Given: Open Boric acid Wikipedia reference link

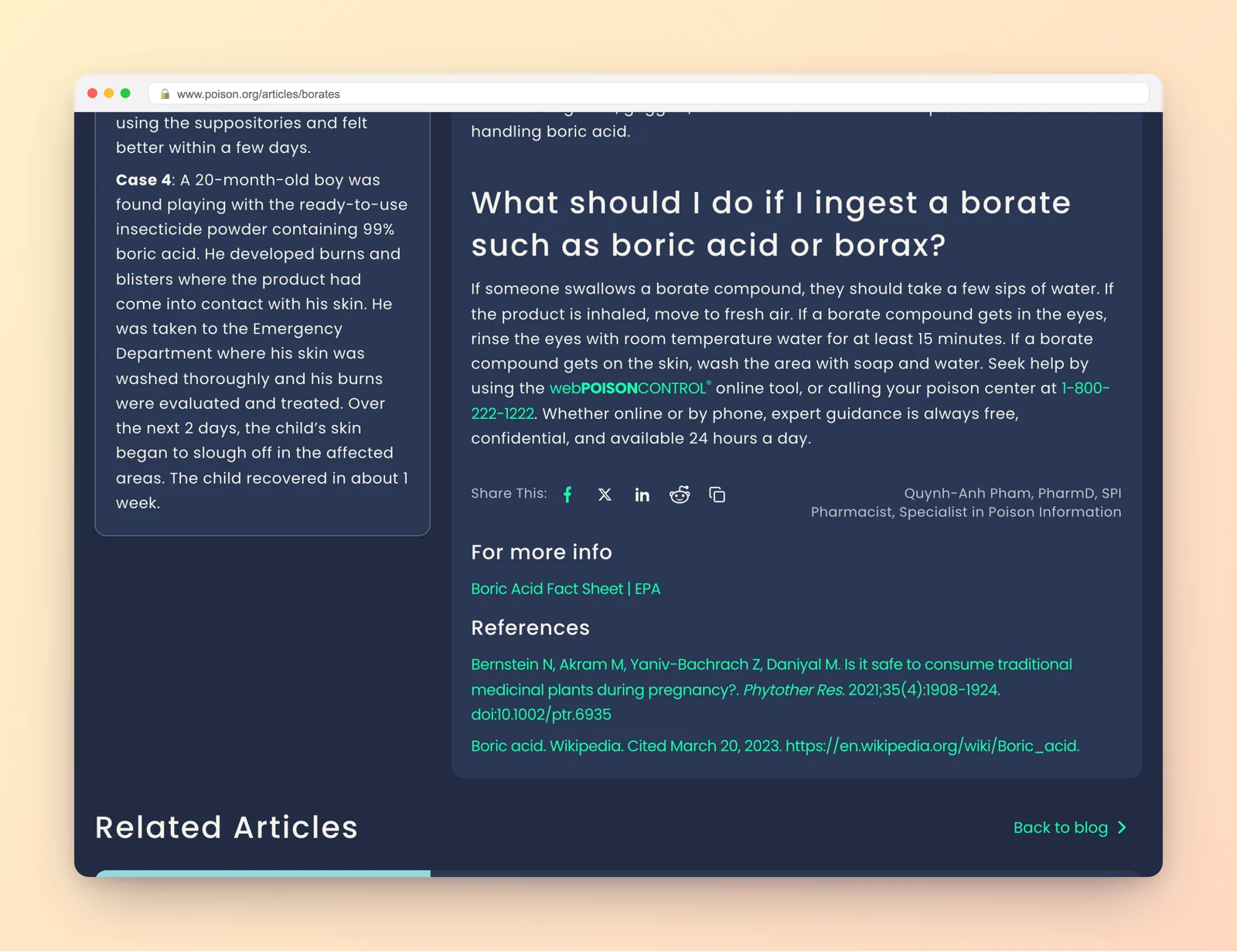Looking at the screenshot, I should 775,746.
